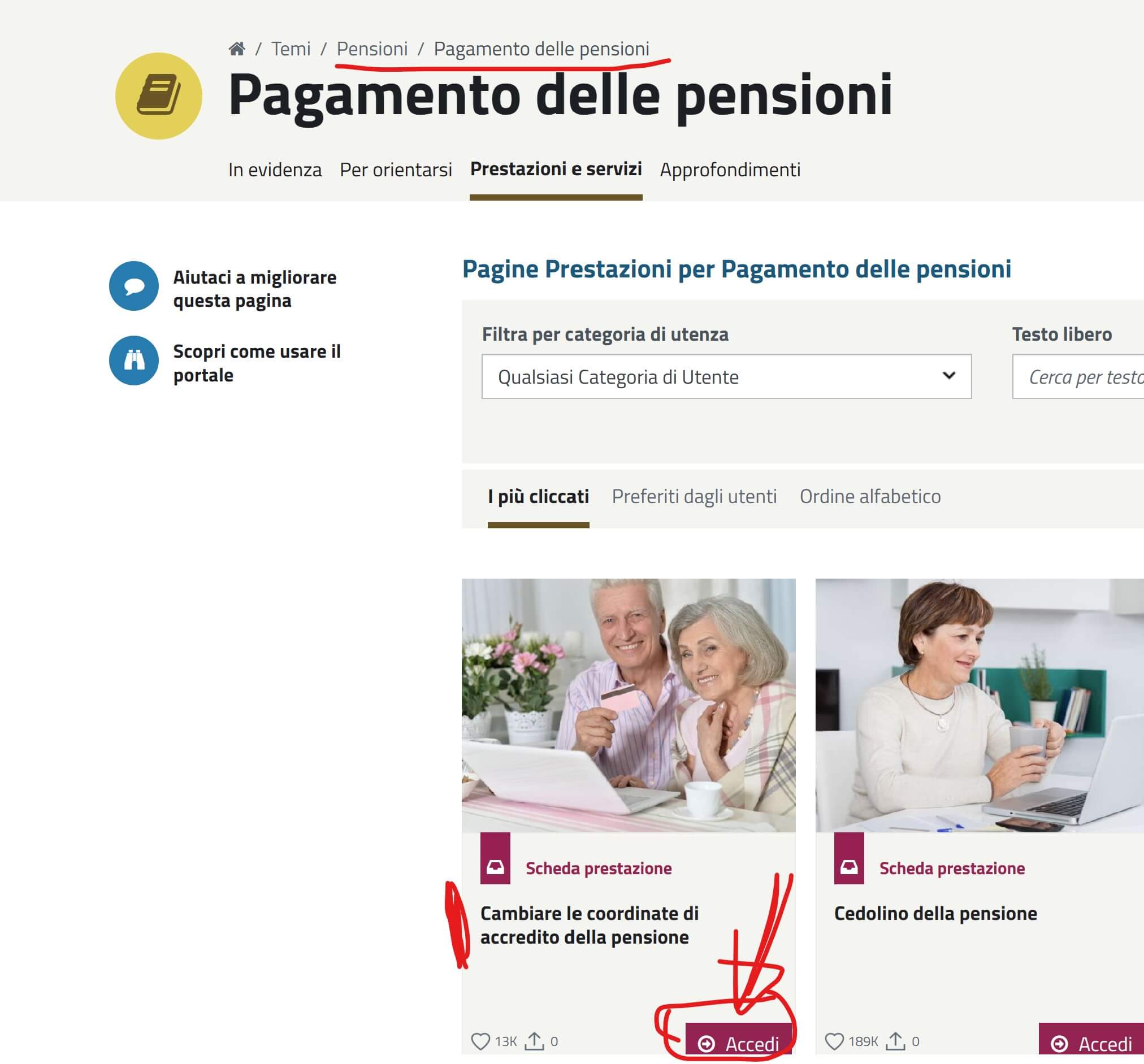Screen dimensions: 1144x1064
Task: Click the yellow book icon beside title
Action: point(159,96)
